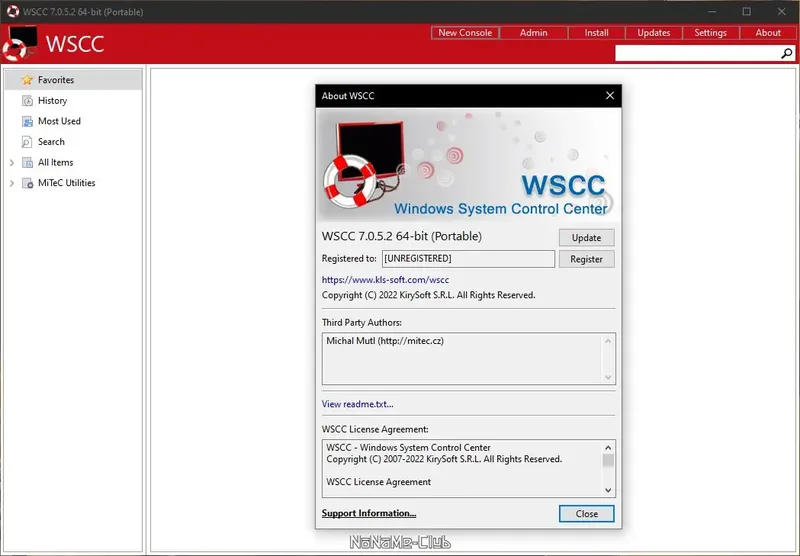
Task: Minimize the WSCC main window
Action: click(x=712, y=11)
